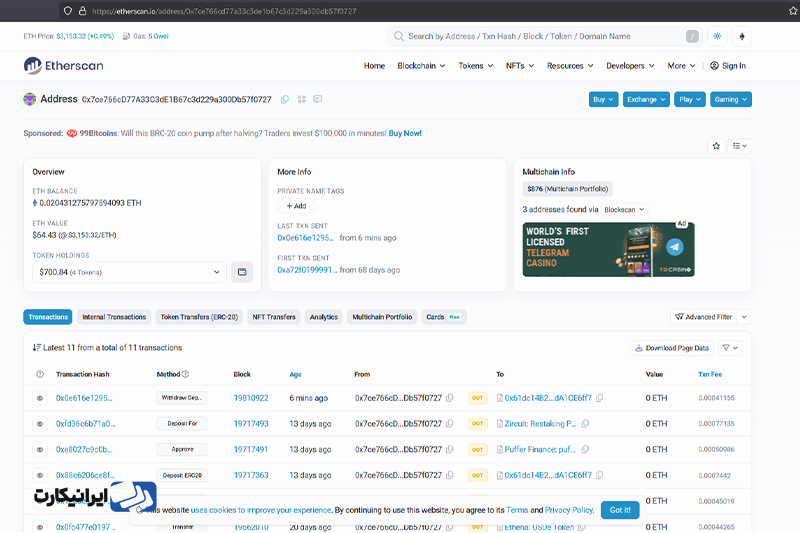800x533 pixels.
Task: Open the token holdings wallet icon button
Action: point(242,272)
